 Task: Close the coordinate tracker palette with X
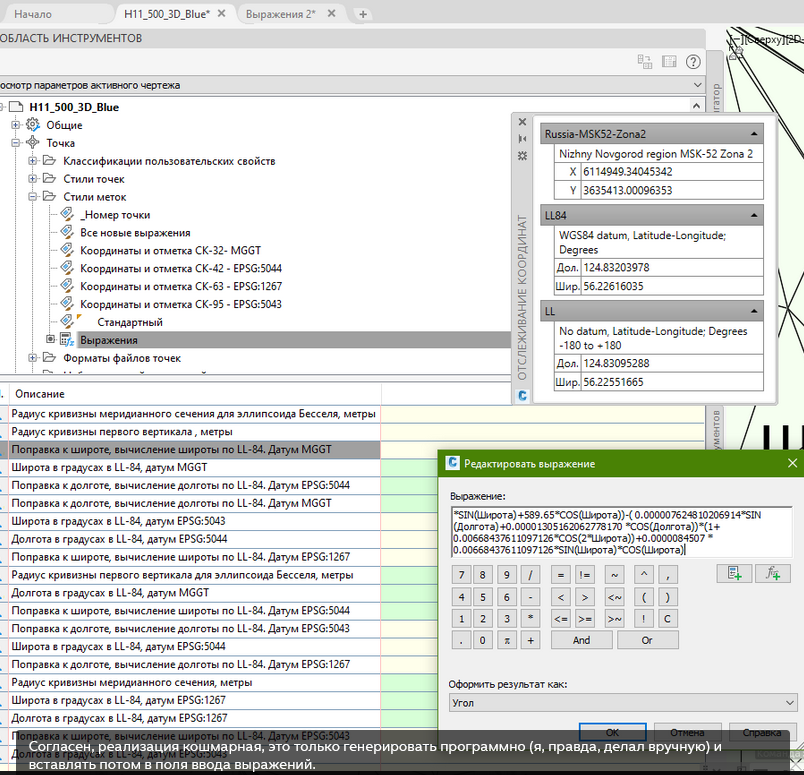coord(522,120)
